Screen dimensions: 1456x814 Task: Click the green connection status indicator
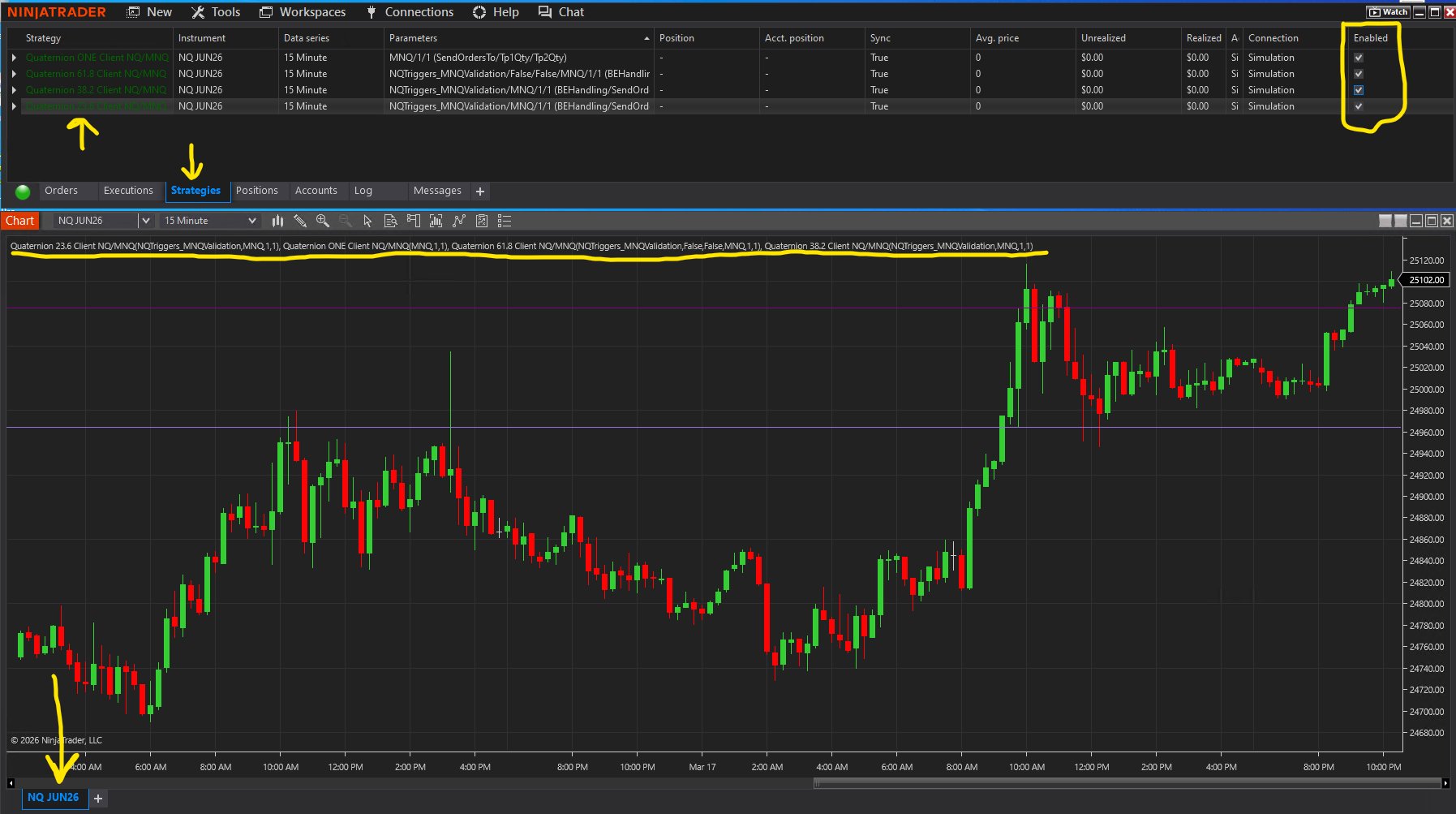click(x=23, y=192)
